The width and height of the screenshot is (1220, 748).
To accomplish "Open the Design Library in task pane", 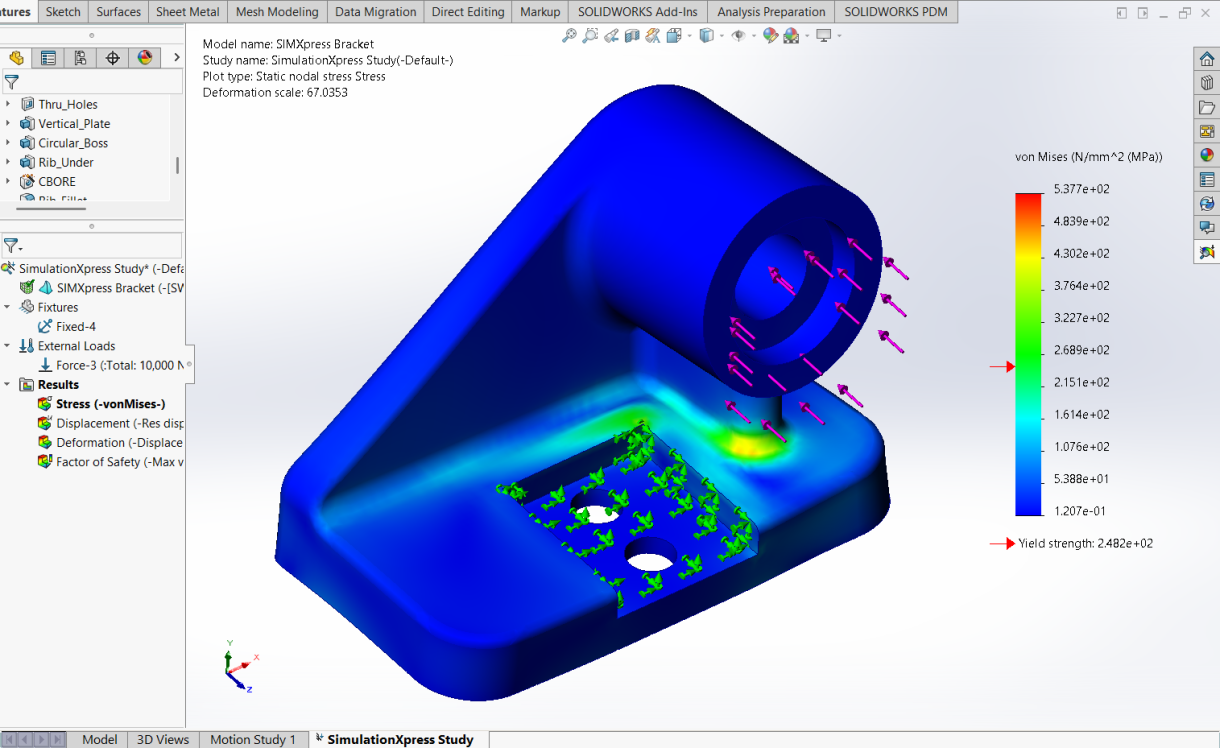I will click(1207, 83).
